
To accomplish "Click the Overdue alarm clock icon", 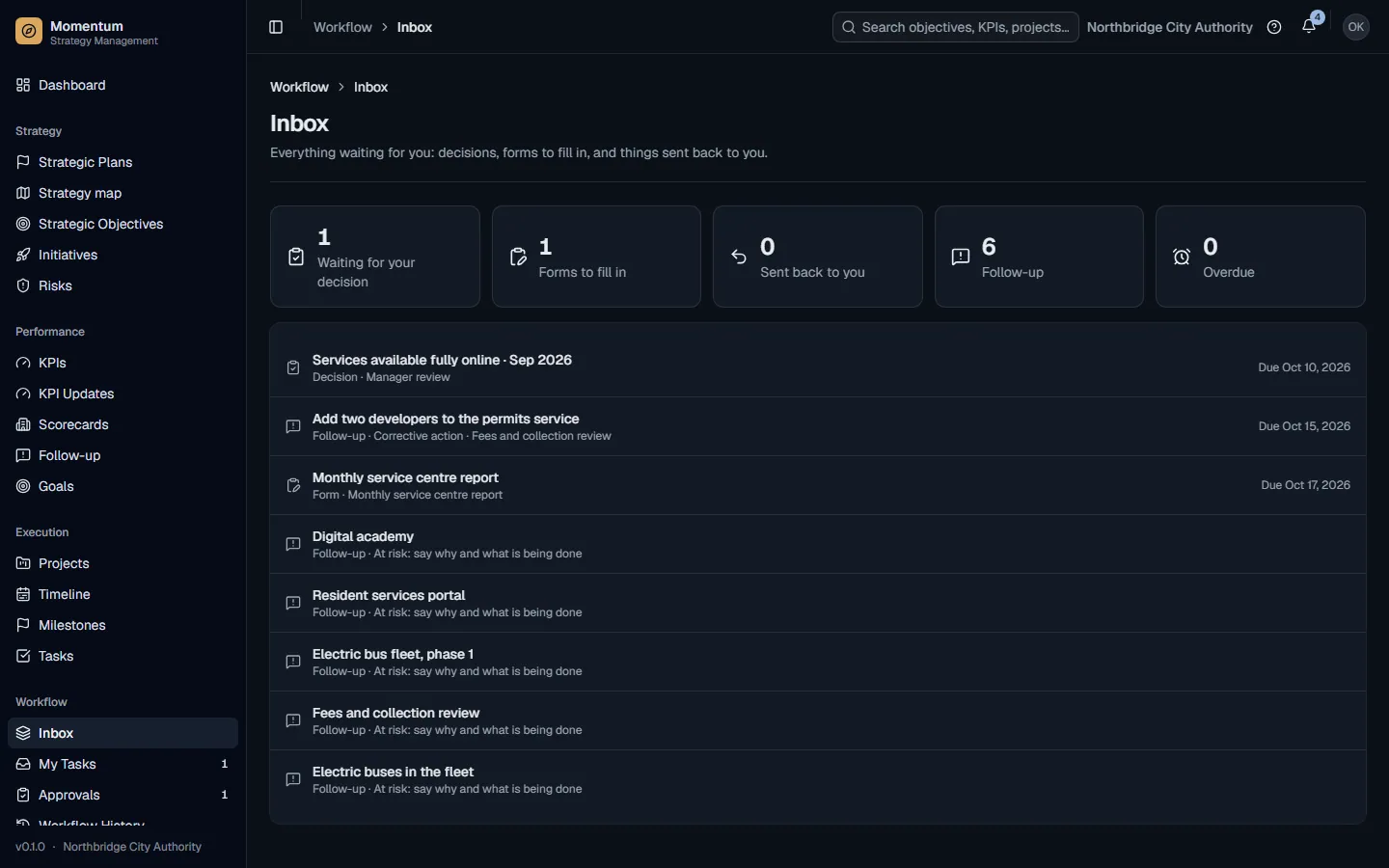I will click(x=1182, y=257).
